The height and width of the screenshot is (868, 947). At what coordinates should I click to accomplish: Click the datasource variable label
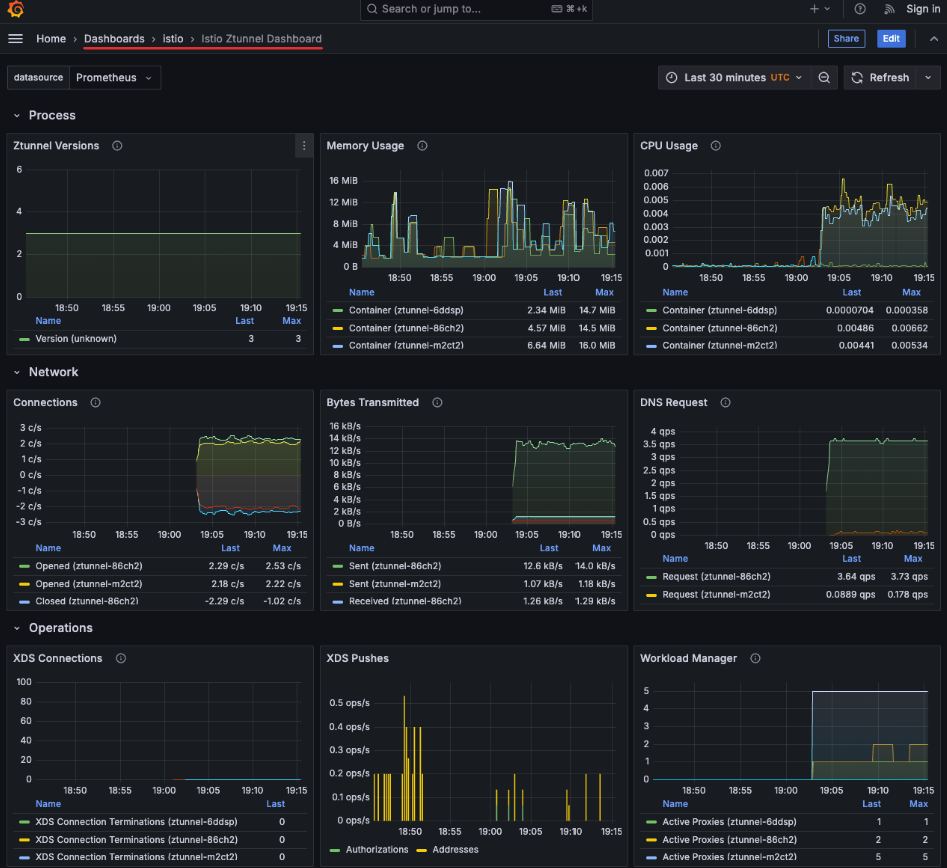click(x=38, y=78)
